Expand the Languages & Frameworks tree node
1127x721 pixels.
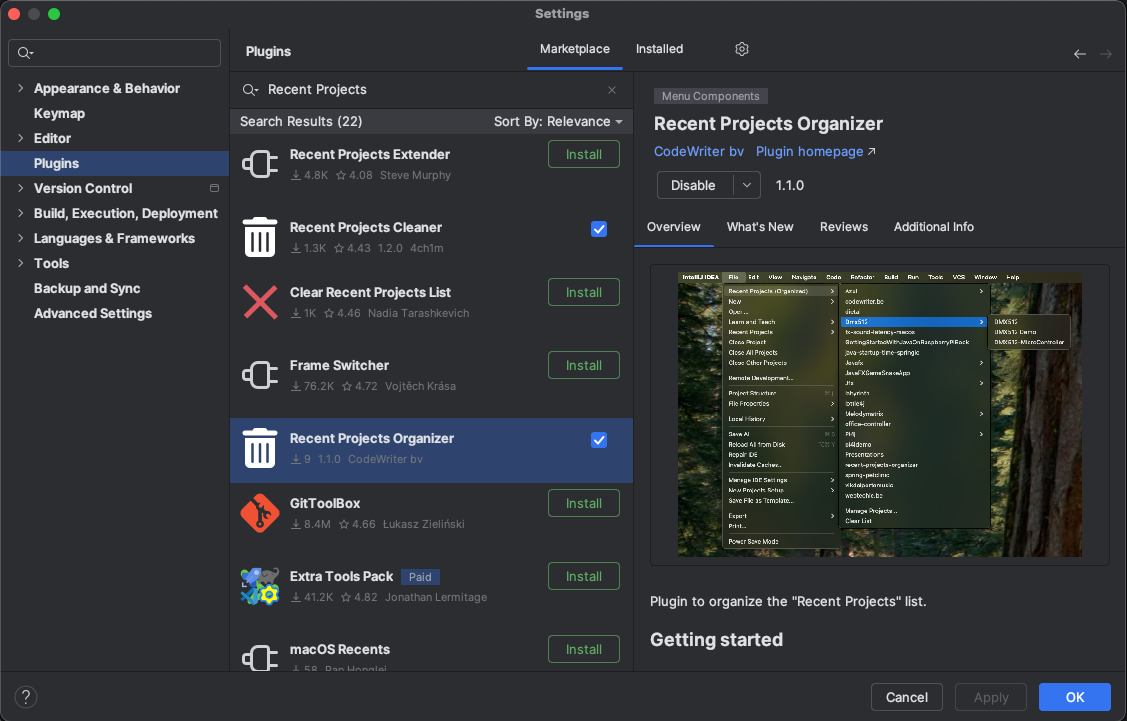click(x=21, y=239)
